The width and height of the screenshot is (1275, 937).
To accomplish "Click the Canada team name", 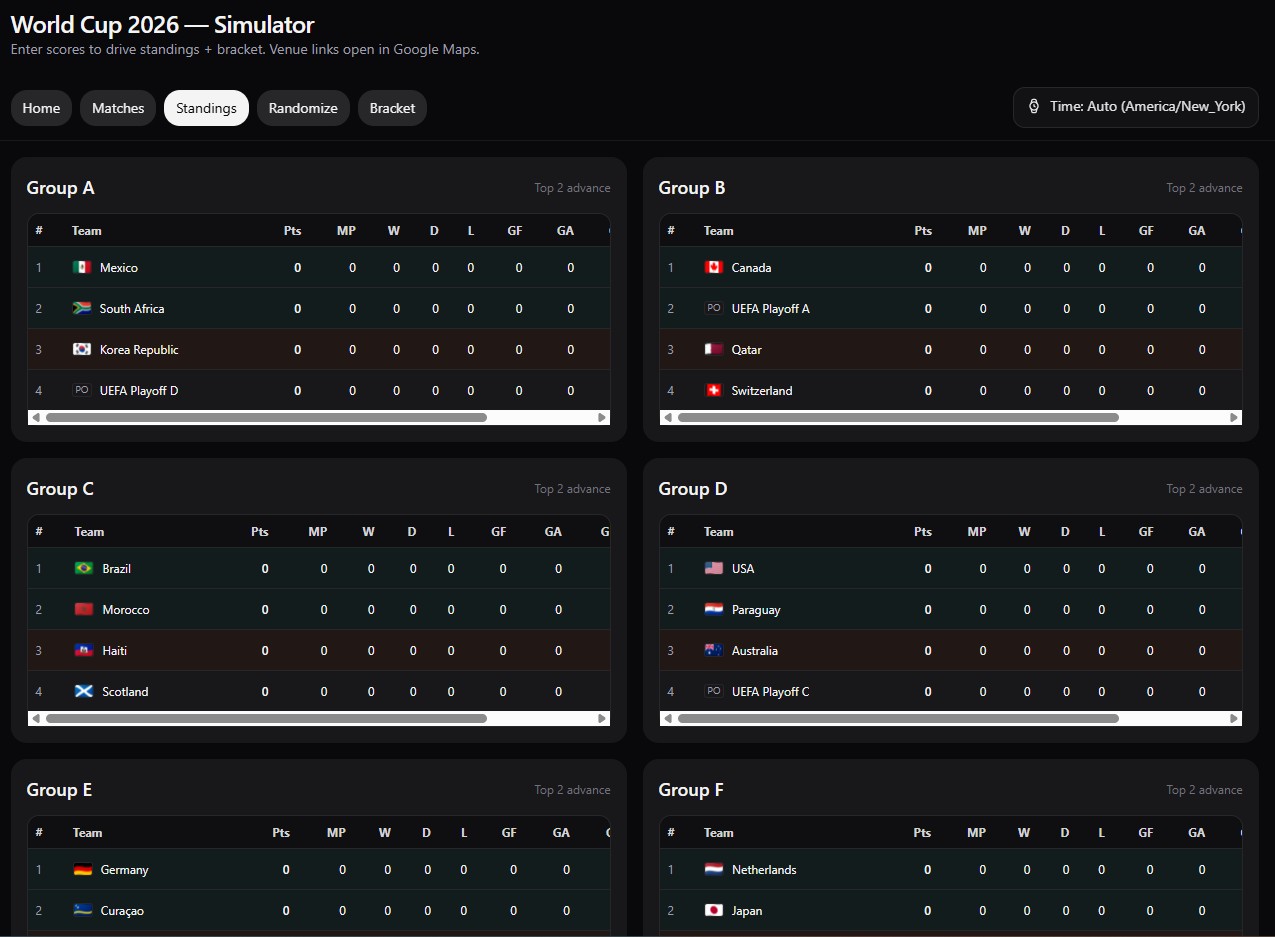I will click(x=751, y=267).
